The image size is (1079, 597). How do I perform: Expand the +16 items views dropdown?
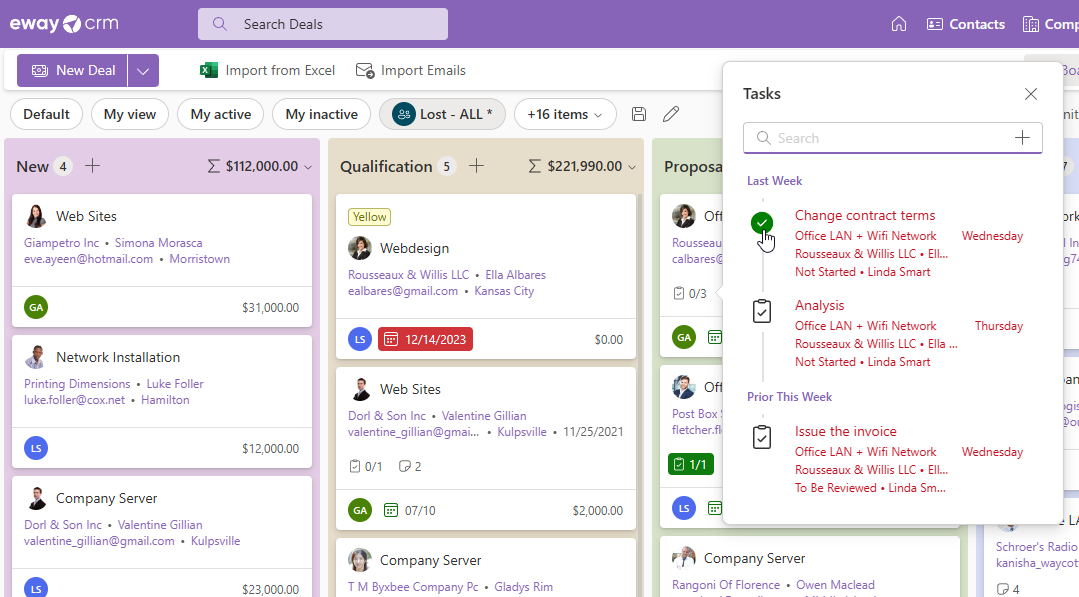tap(564, 114)
